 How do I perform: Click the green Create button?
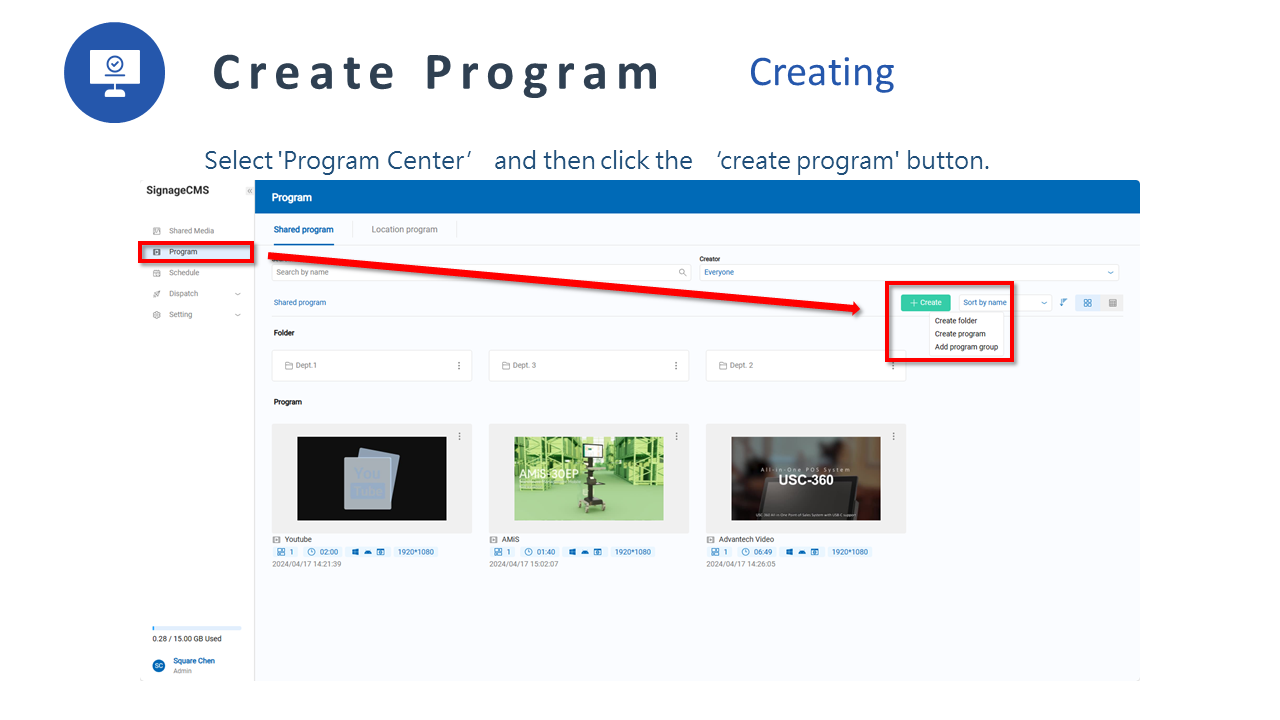click(x=925, y=303)
